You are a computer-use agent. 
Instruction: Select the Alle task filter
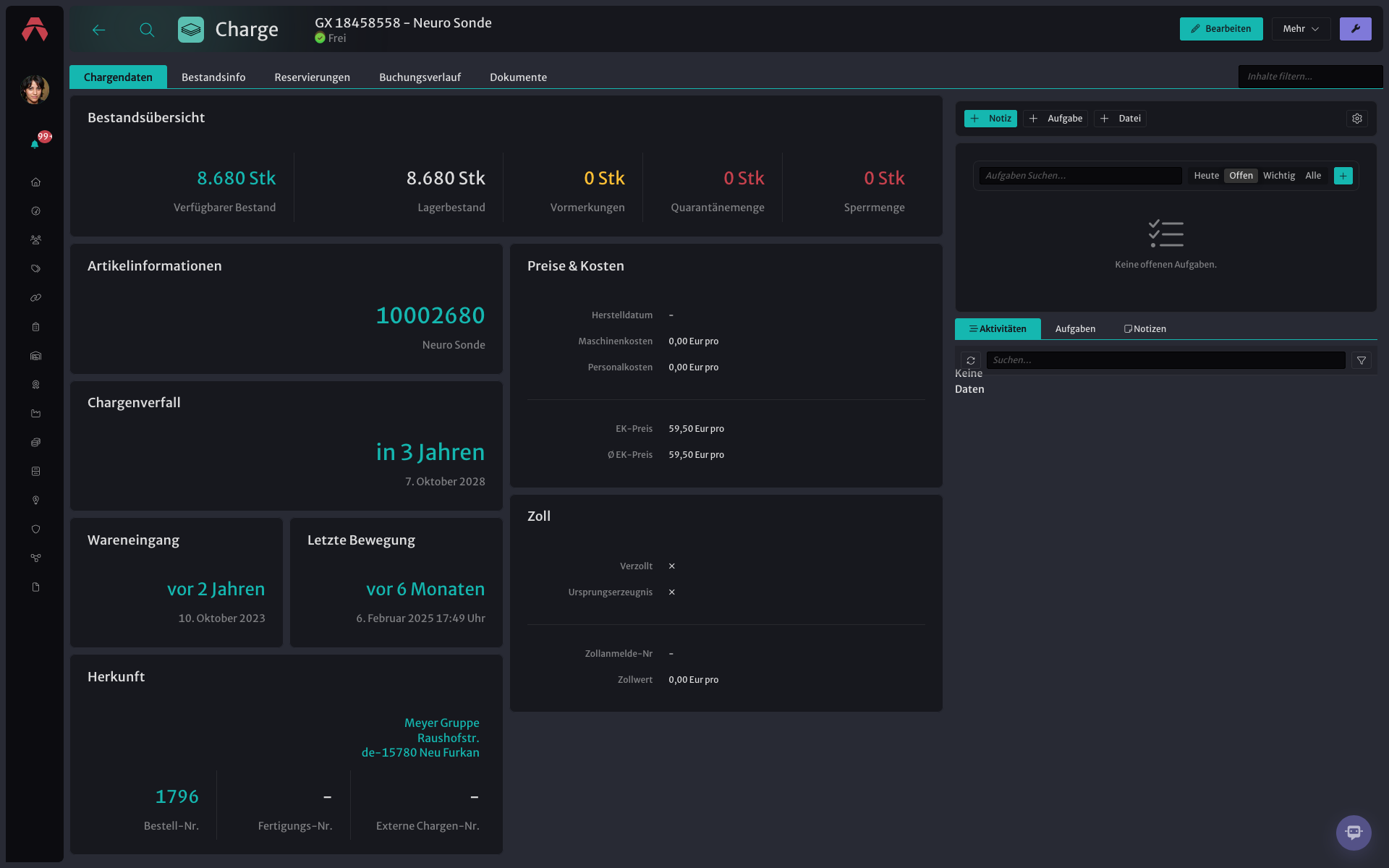[x=1312, y=176]
